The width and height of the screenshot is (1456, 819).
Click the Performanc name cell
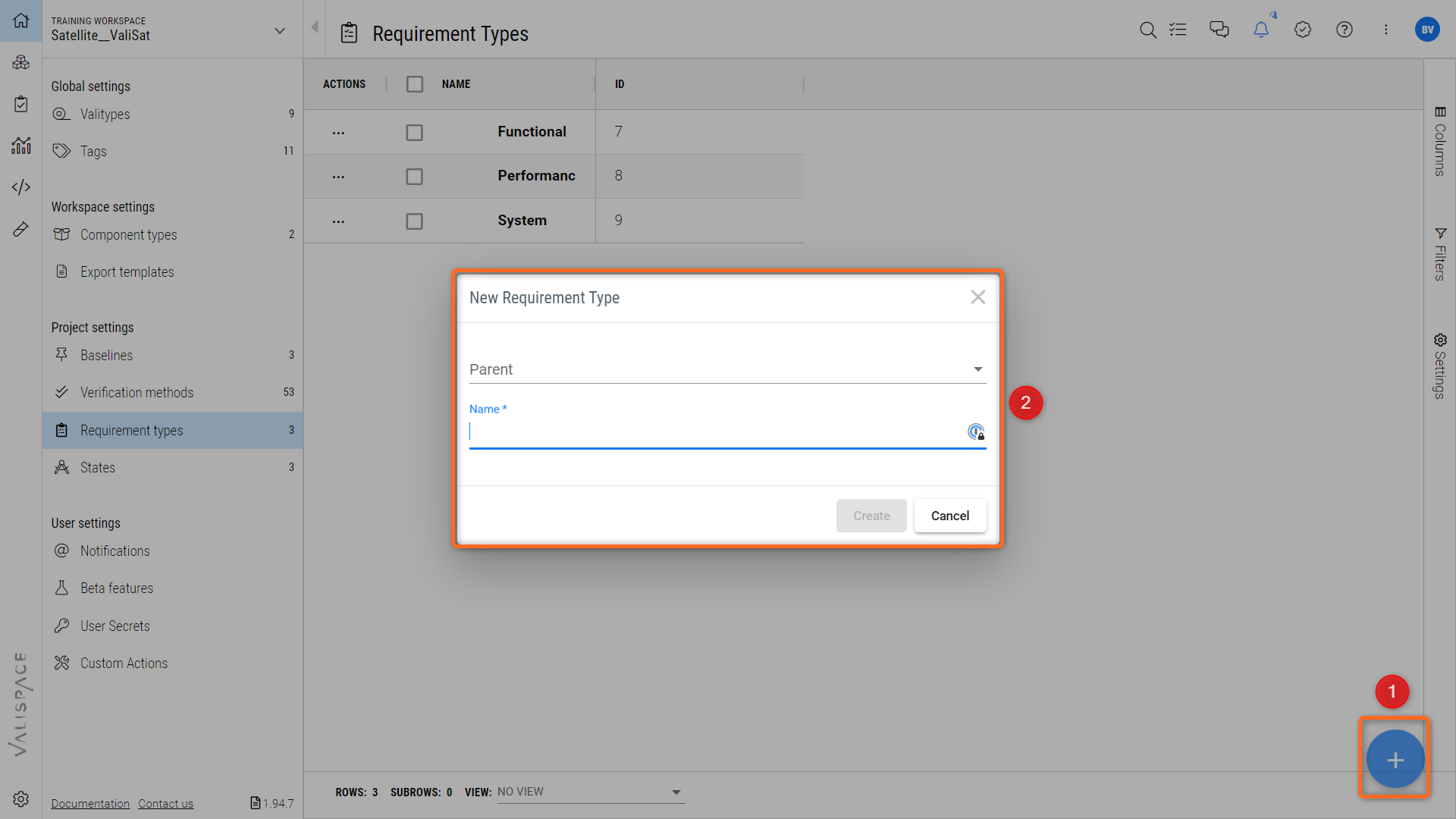pos(536,176)
